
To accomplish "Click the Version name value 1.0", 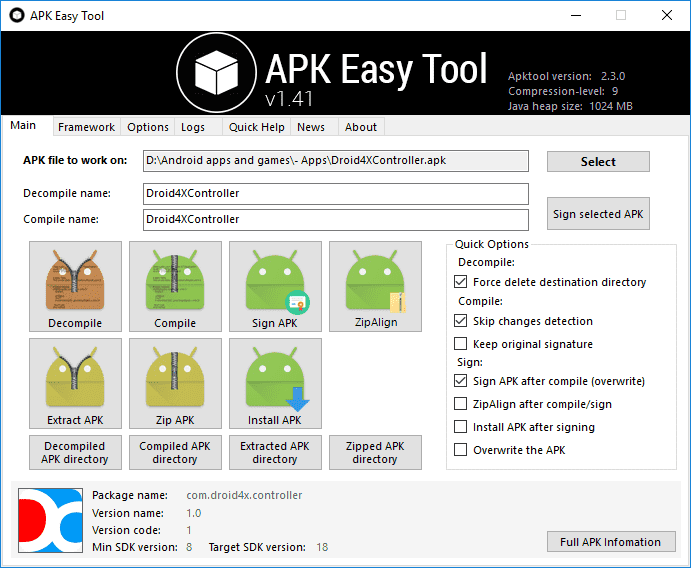I will [193, 513].
